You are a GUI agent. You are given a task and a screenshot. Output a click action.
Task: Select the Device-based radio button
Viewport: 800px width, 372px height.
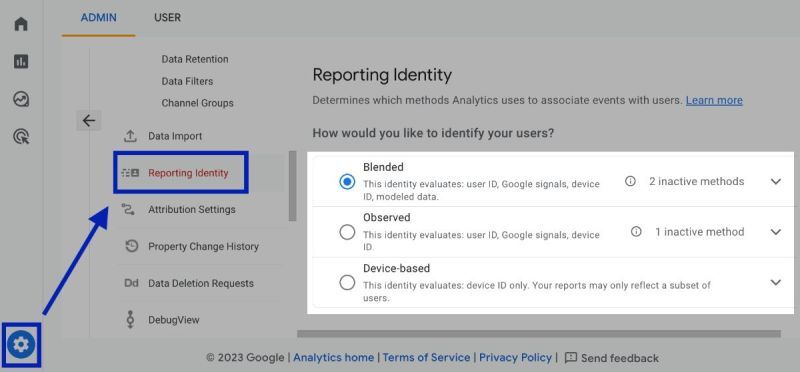coord(347,283)
